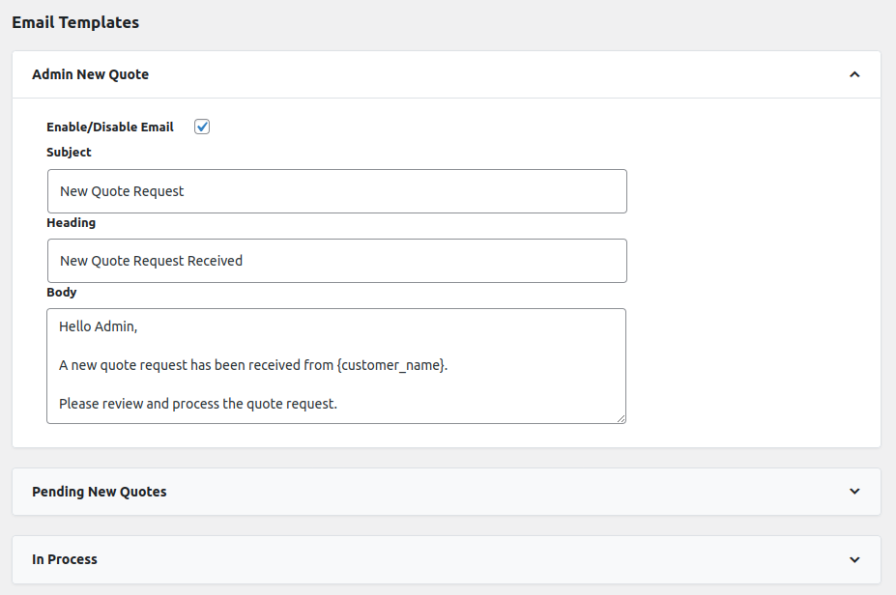Click the textarea resize handle below the Body field
The height and width of the screenshot is (595, 896).
click(621, 418)
